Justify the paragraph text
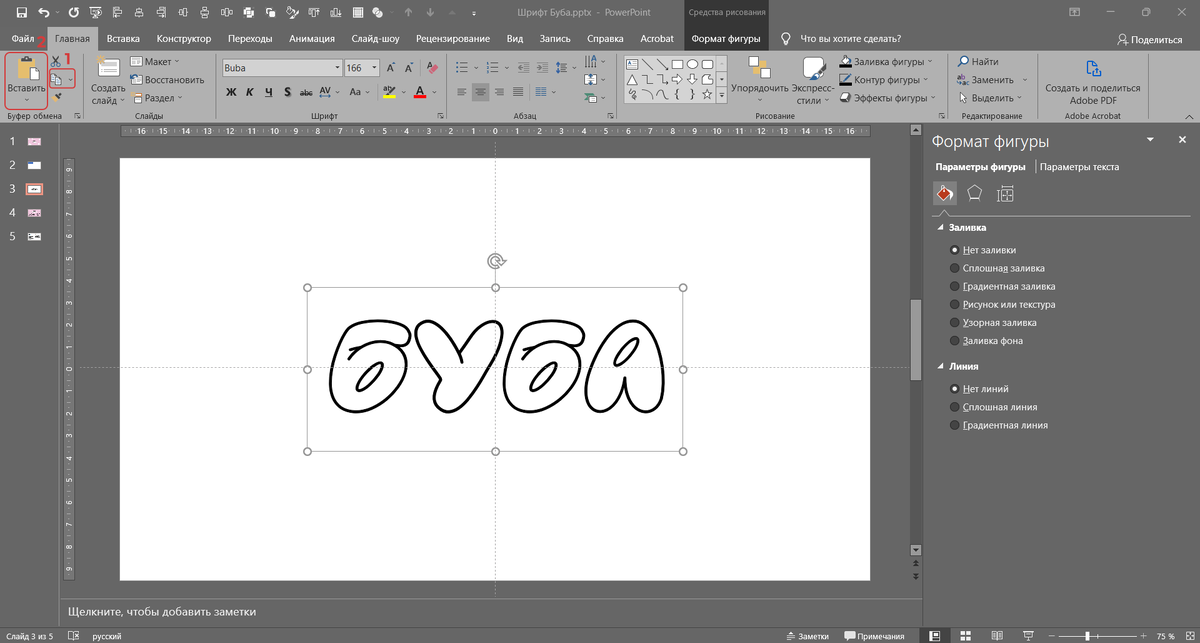 pyautogui.click(x=519, y=92)
